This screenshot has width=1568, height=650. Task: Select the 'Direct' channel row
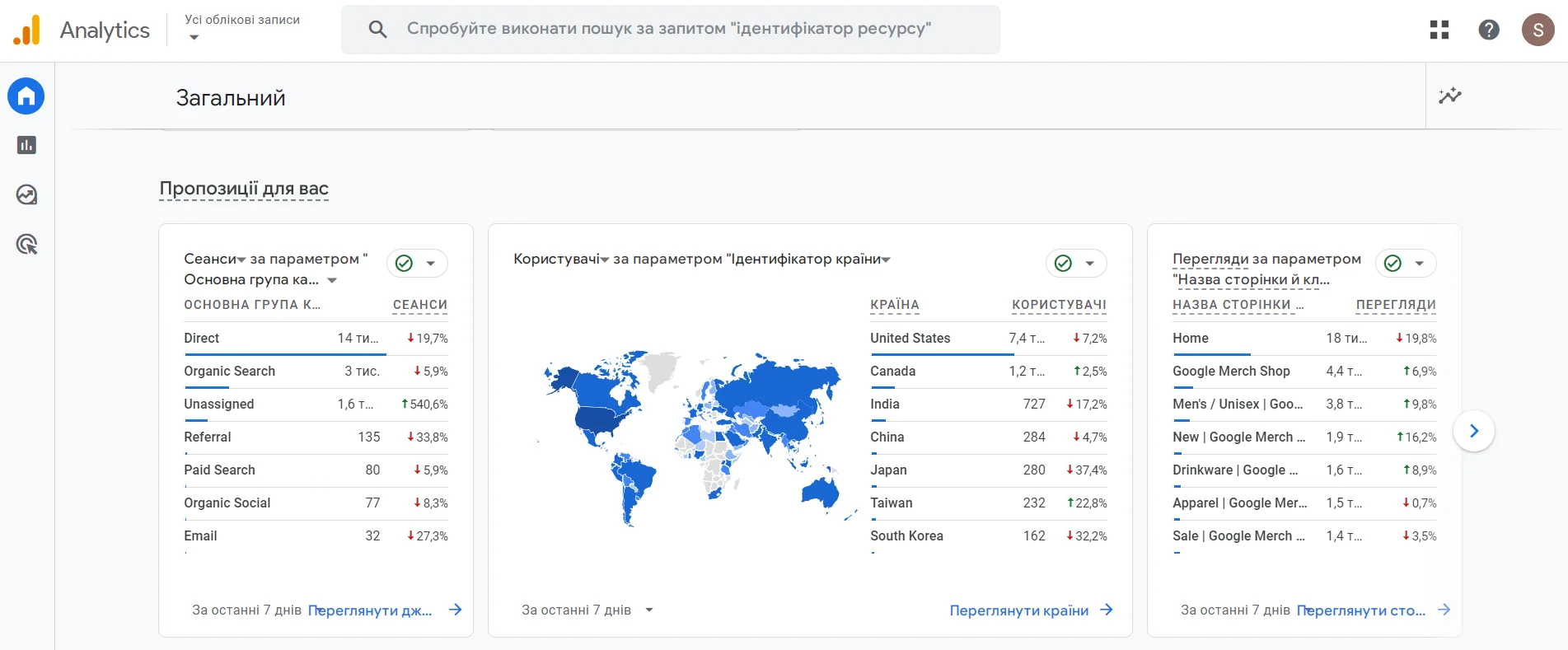(x=316, y=339)
